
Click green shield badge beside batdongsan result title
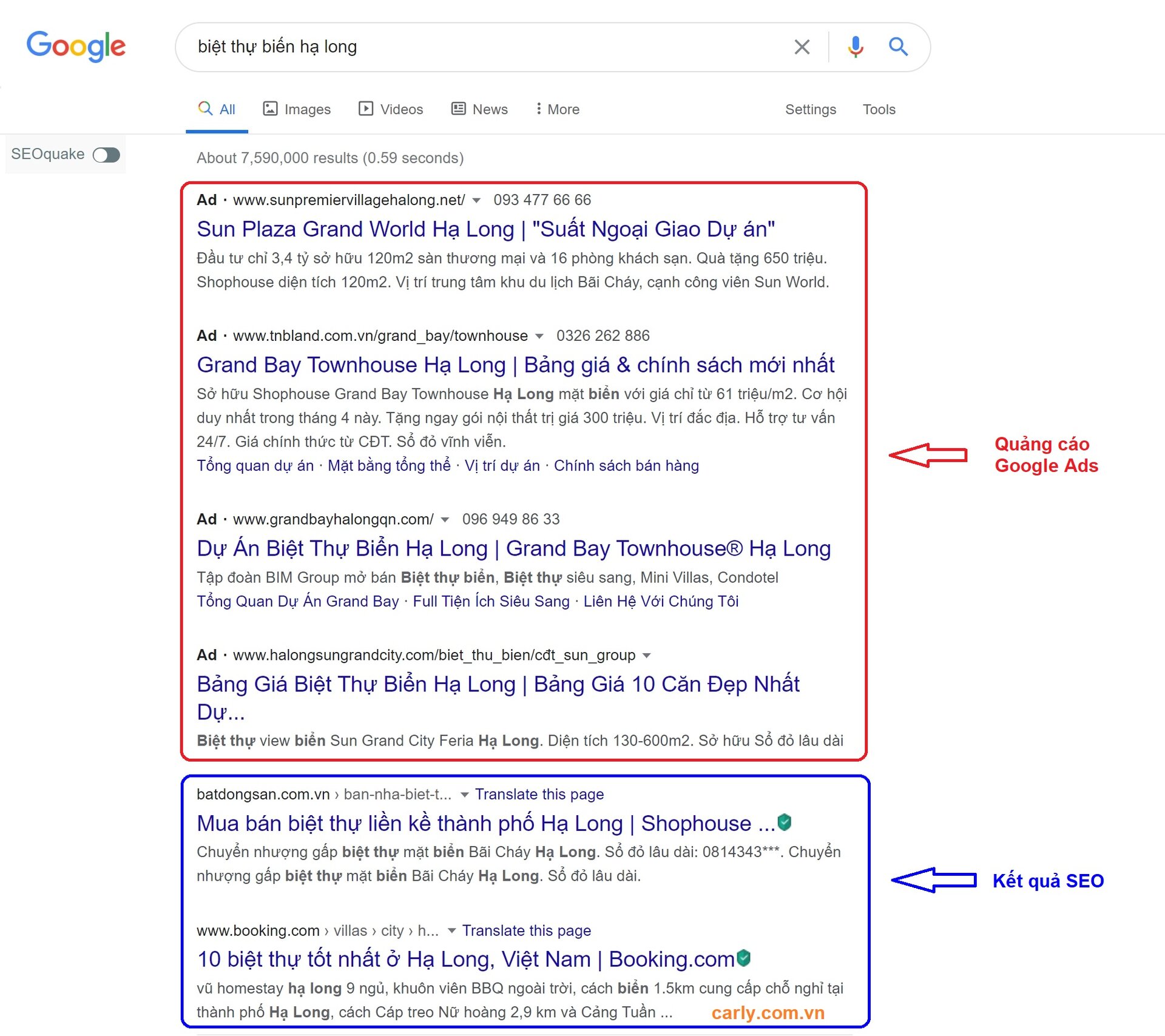coord(785,822)
